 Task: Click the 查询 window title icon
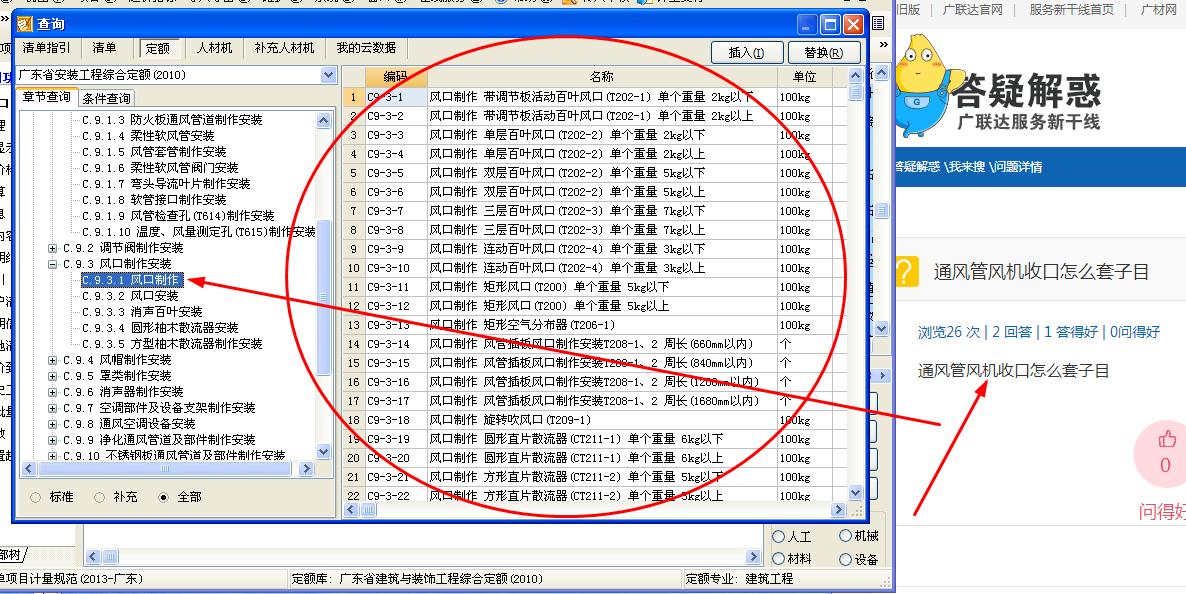(26, 25)
